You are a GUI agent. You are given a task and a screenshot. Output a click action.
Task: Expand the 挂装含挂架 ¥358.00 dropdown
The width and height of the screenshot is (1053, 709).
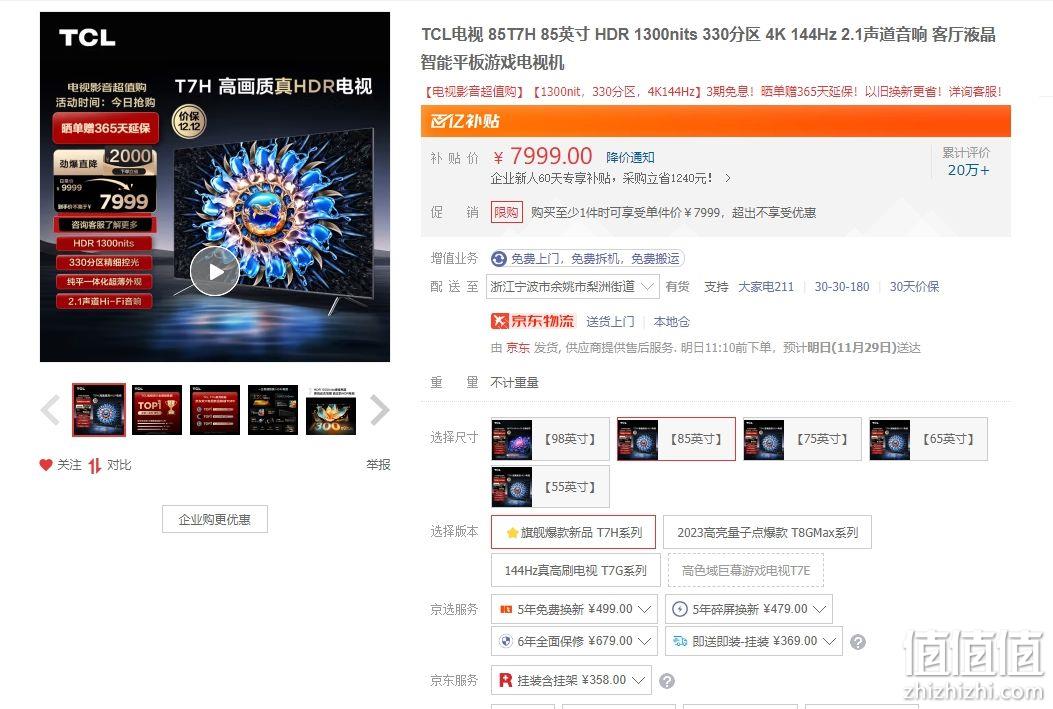pos(571,680)
